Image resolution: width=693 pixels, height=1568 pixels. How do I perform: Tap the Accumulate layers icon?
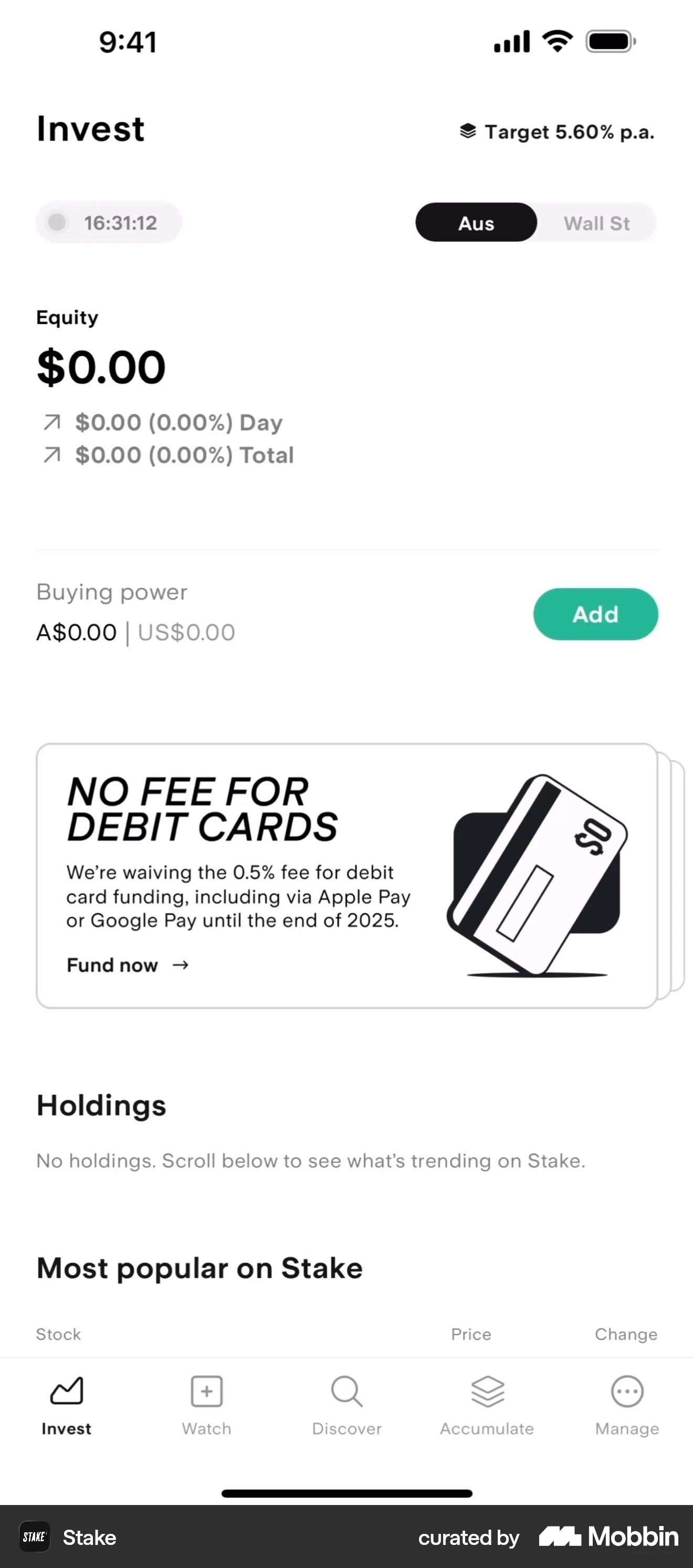tap(487, 1391)
